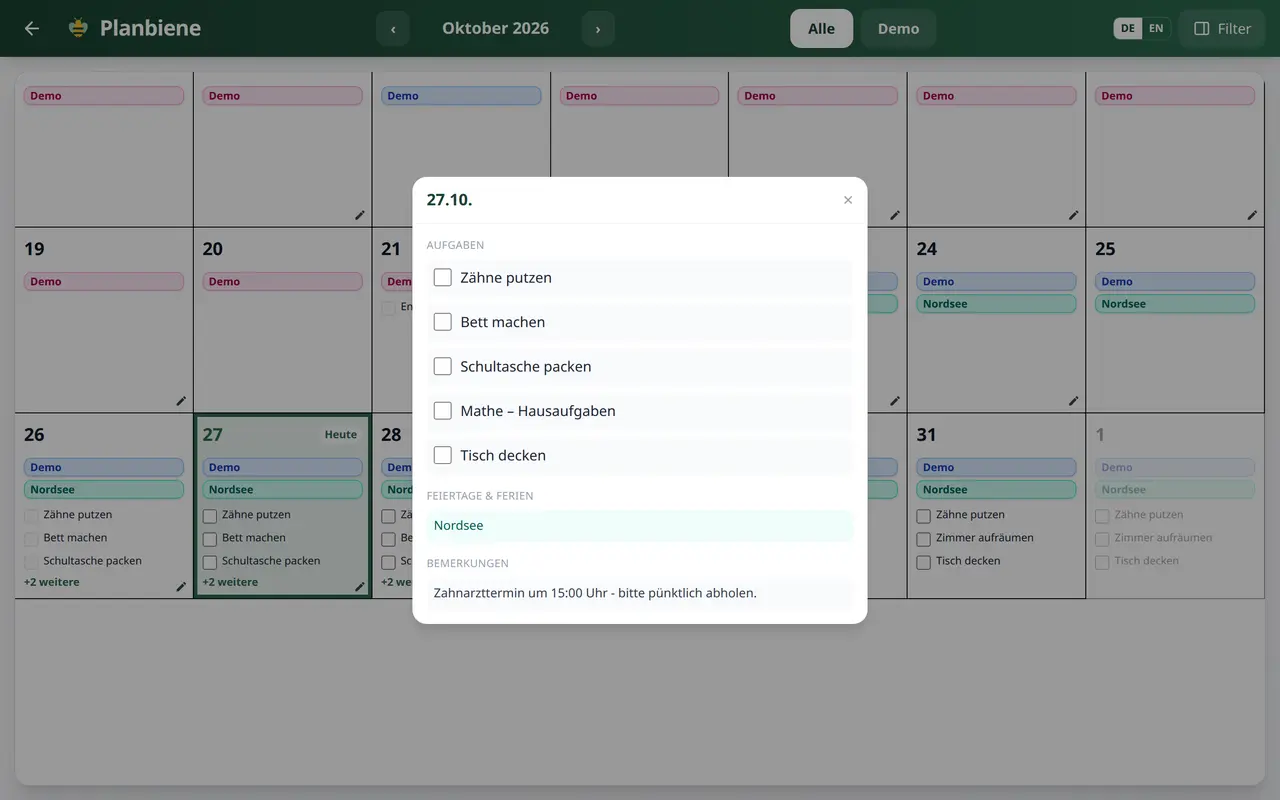The width and height of the screenshot is (1280, 800).
Task: Select the Zahnarzttermin remark text
Action: [595, 593]
